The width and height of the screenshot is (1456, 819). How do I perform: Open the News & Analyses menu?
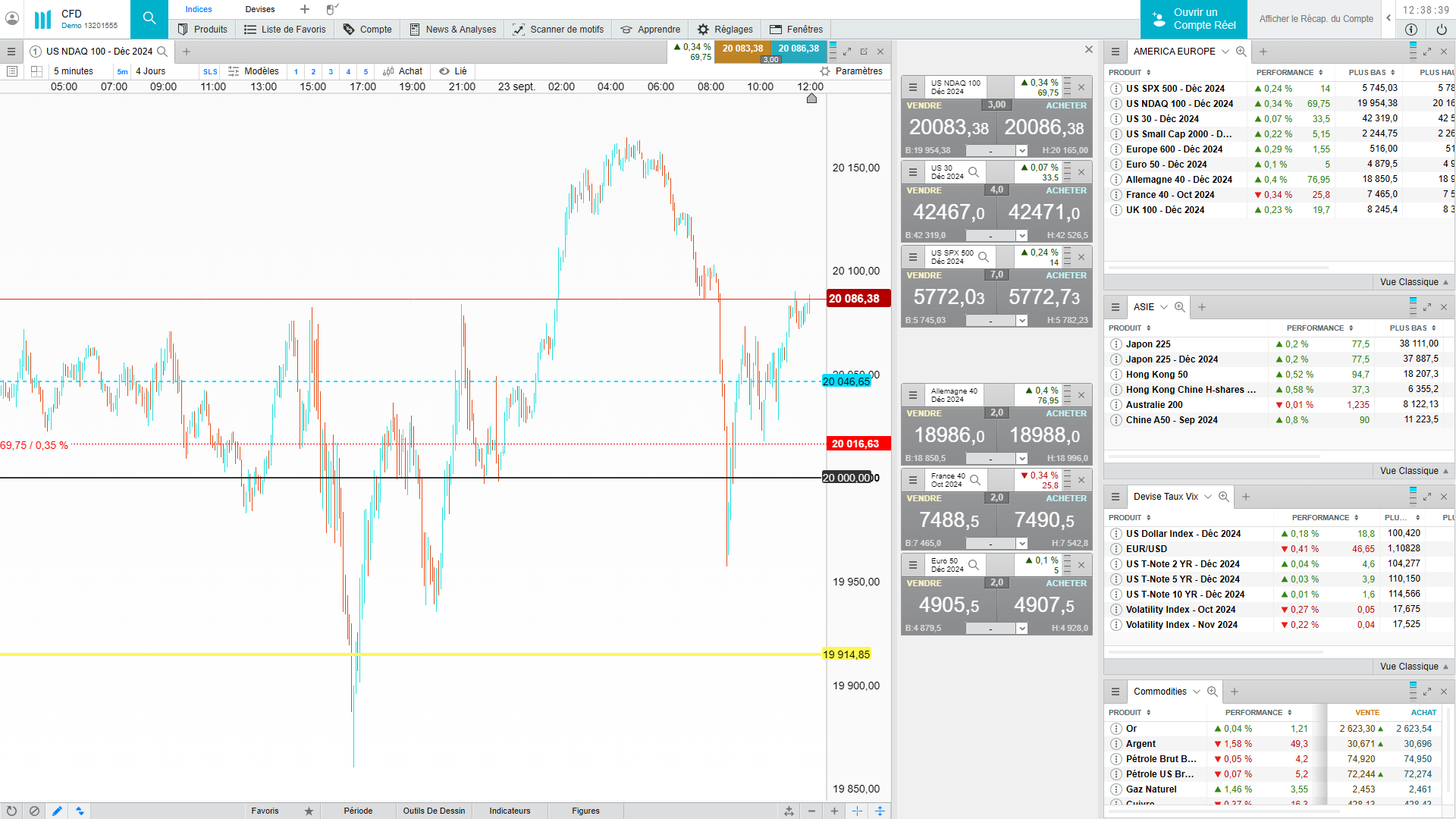453,30
